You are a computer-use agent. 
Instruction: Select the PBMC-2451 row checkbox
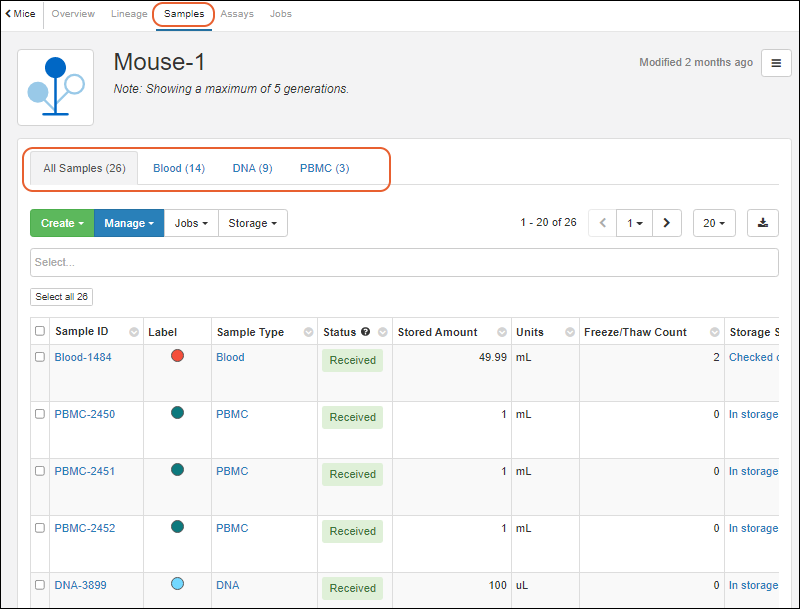coord(40,471)
